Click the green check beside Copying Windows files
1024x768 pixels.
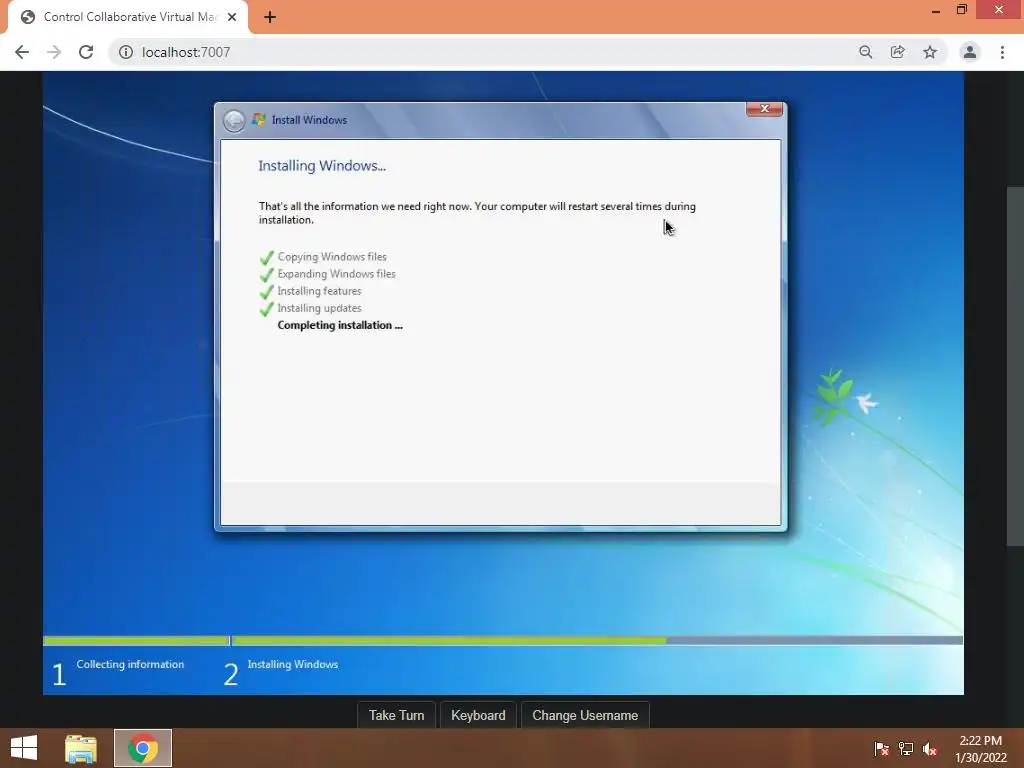coord(266,257)
